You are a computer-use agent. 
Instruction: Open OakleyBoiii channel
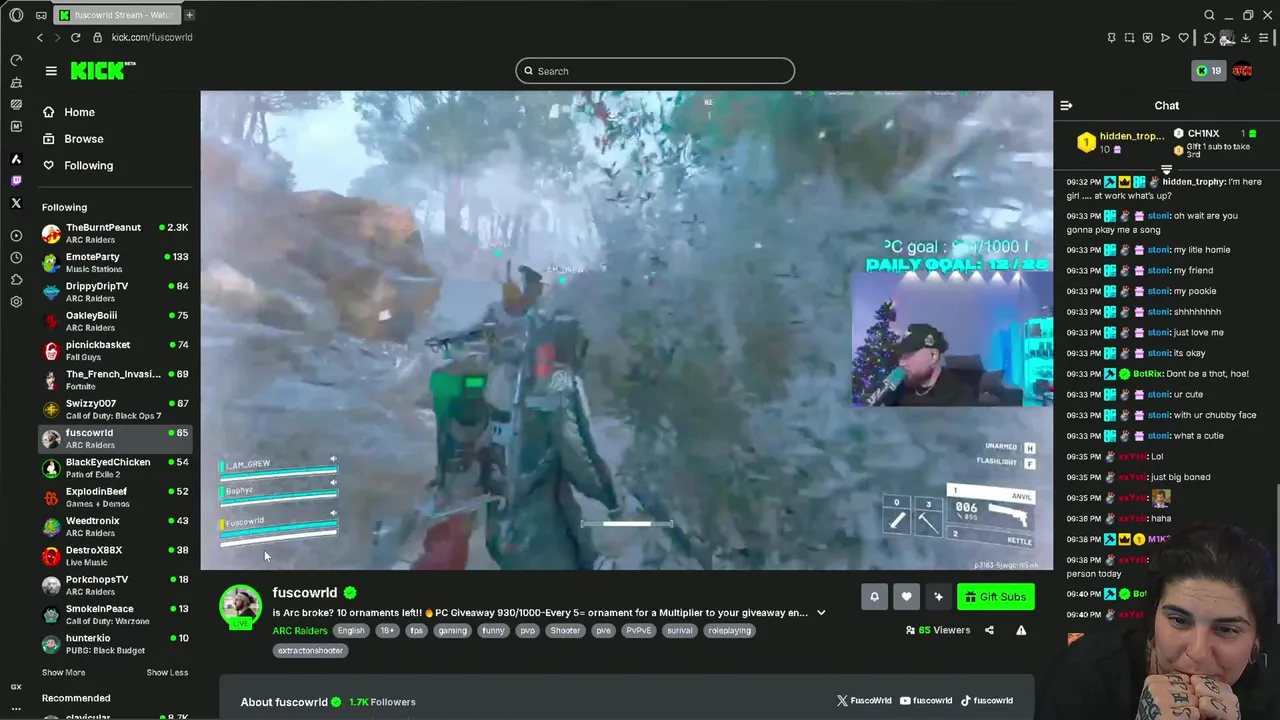[x=115, y=321]
